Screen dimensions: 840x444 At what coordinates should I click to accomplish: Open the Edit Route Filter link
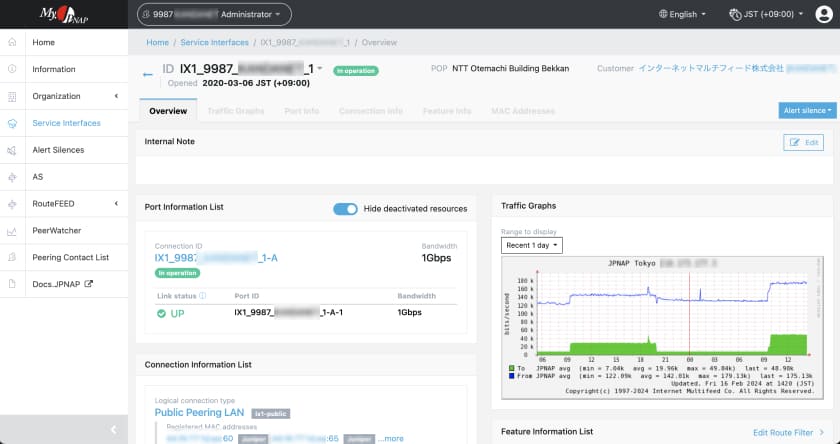tap(787, 432)
